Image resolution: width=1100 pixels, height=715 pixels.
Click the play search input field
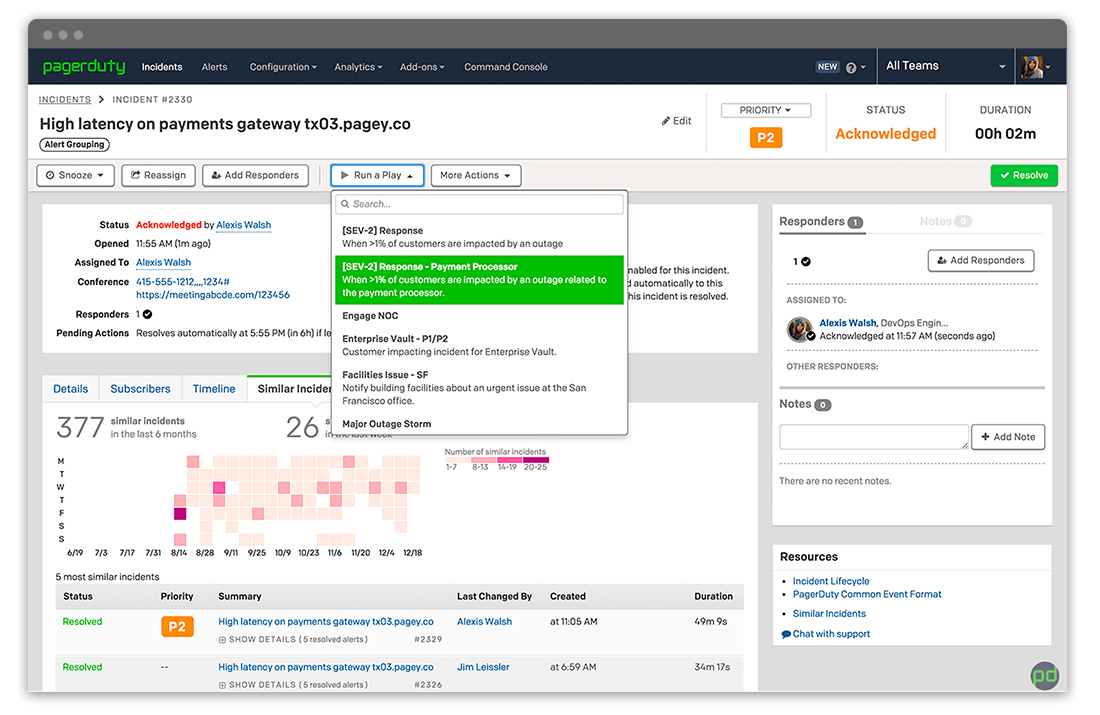(x=479, y=204)
